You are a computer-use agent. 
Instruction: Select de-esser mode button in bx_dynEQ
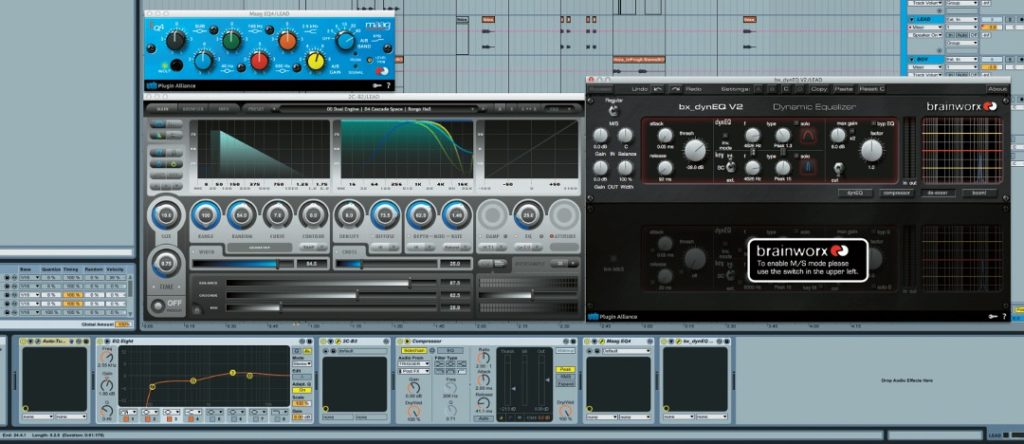tap(938, 193)
